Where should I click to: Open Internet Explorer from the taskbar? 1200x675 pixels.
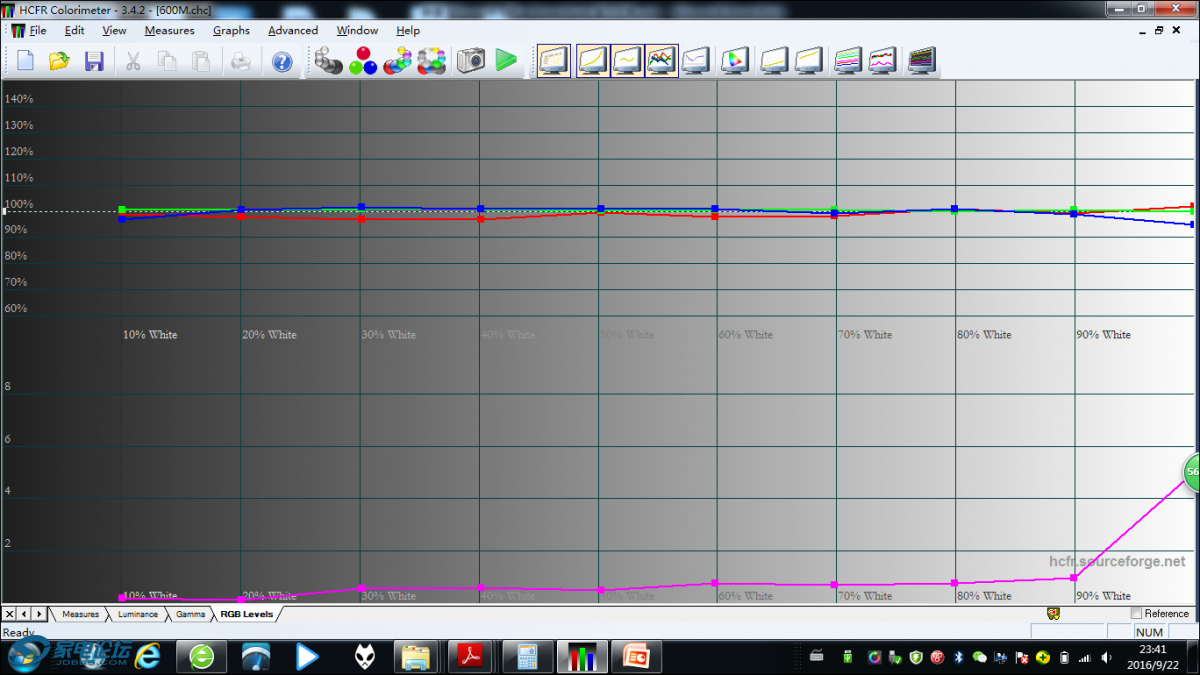pos(149,656)
